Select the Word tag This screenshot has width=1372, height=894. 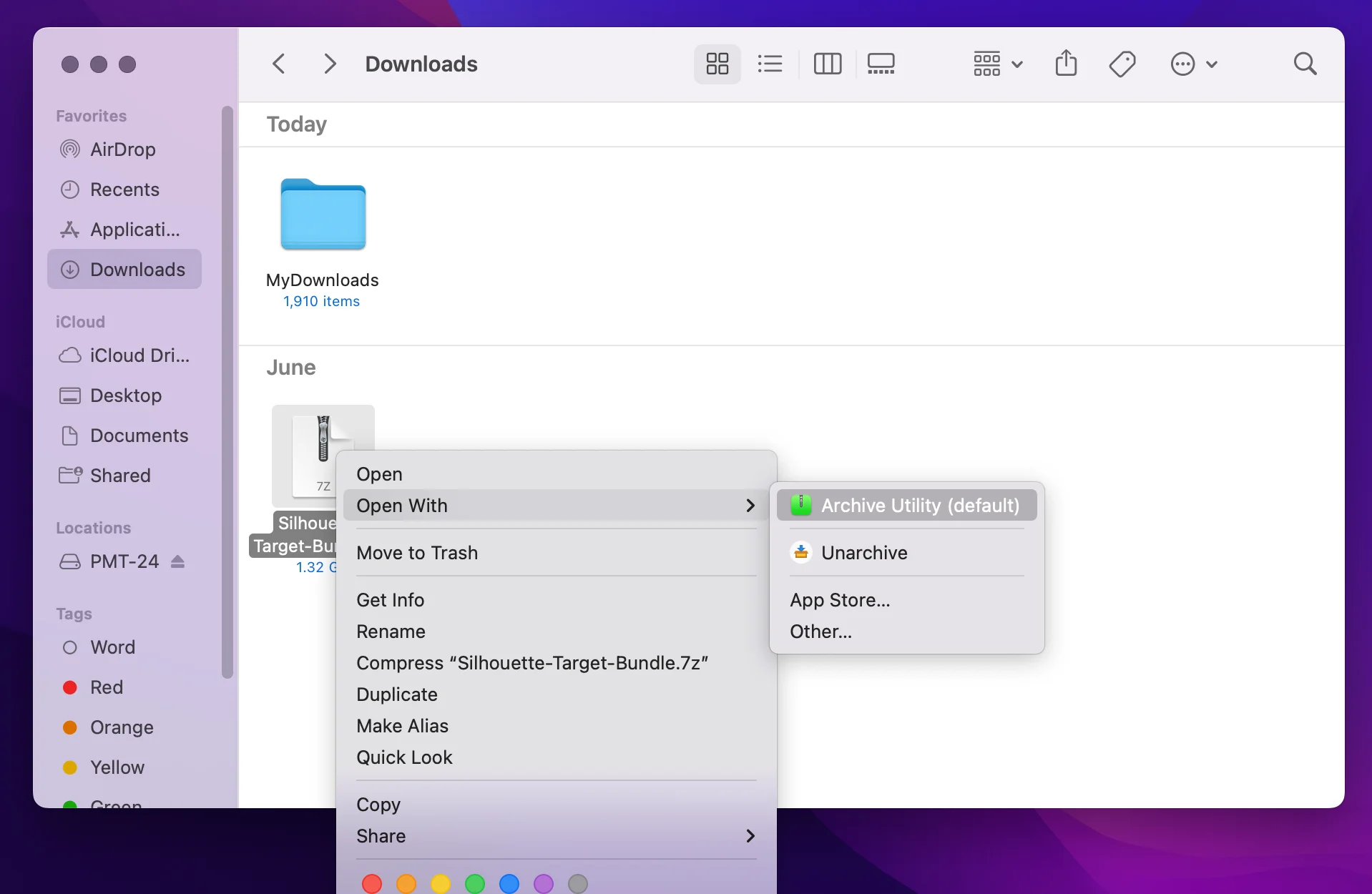pos(124,647)
